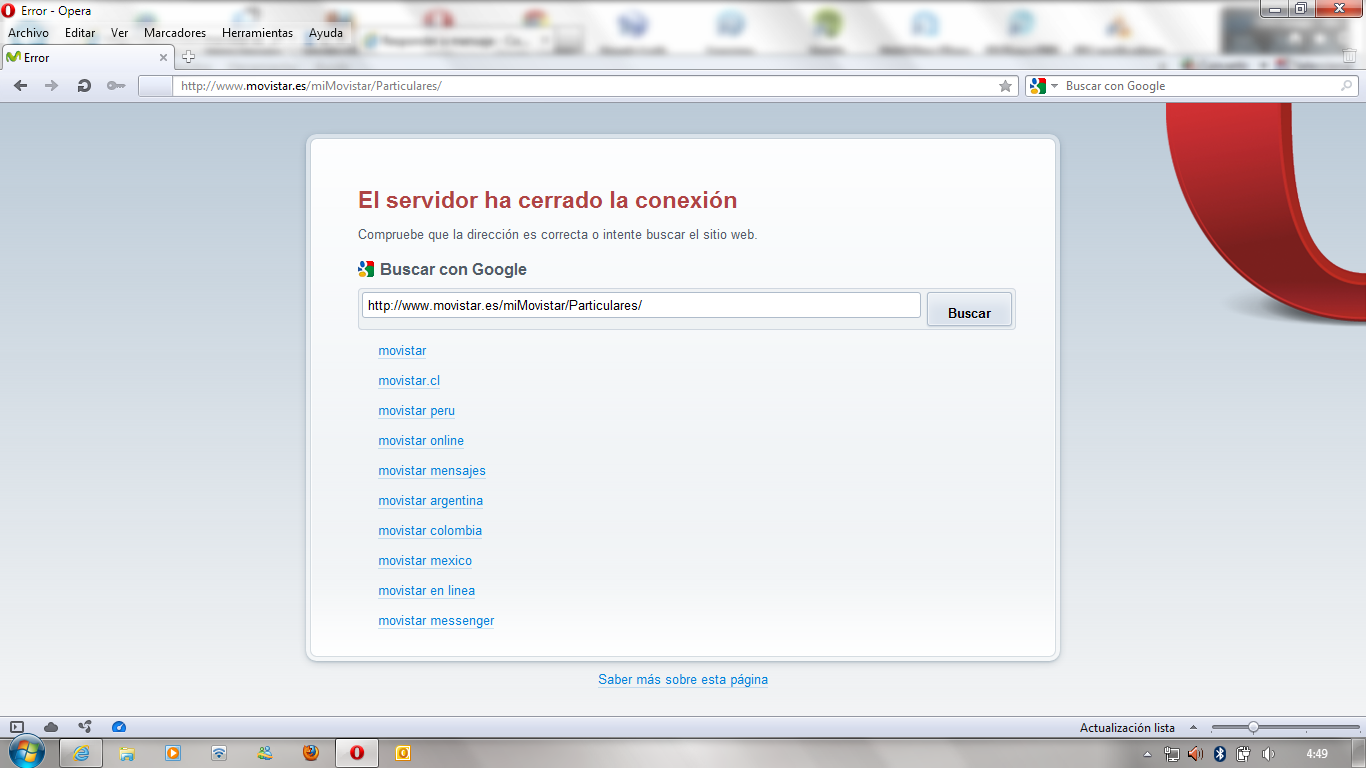Follow the "movistar" suggestion link
This screenshot has height=768, width=1366.
(402, 351)
